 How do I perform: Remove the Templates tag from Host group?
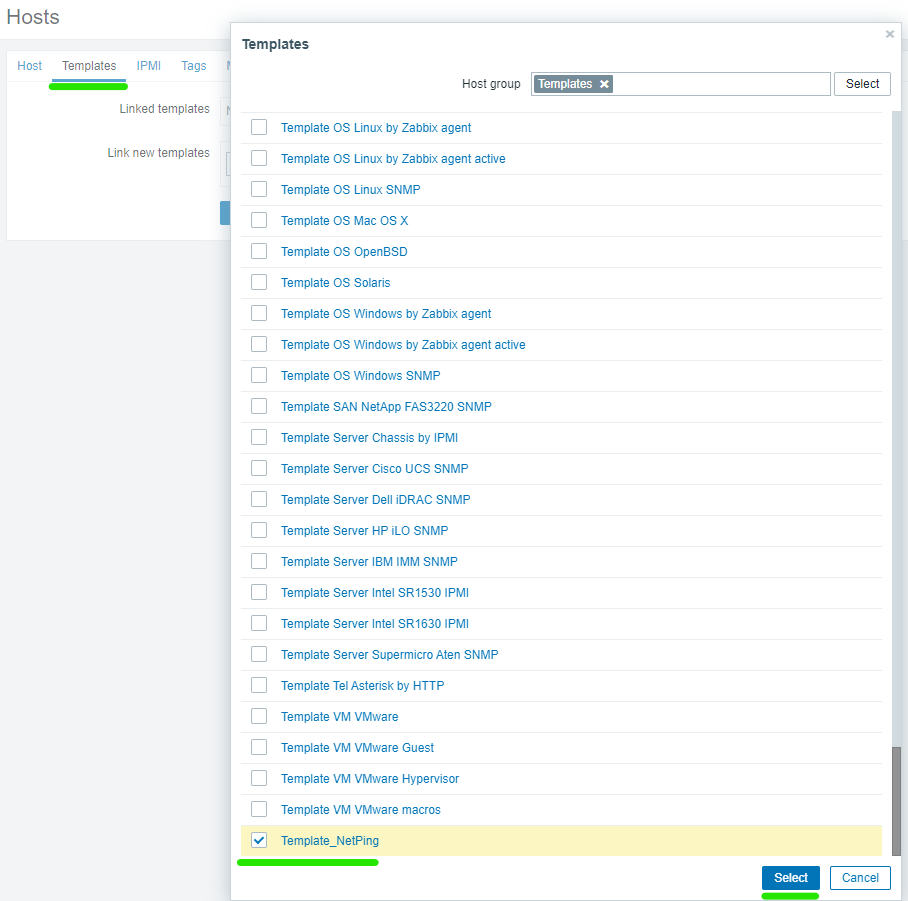(x=604, y=84)
